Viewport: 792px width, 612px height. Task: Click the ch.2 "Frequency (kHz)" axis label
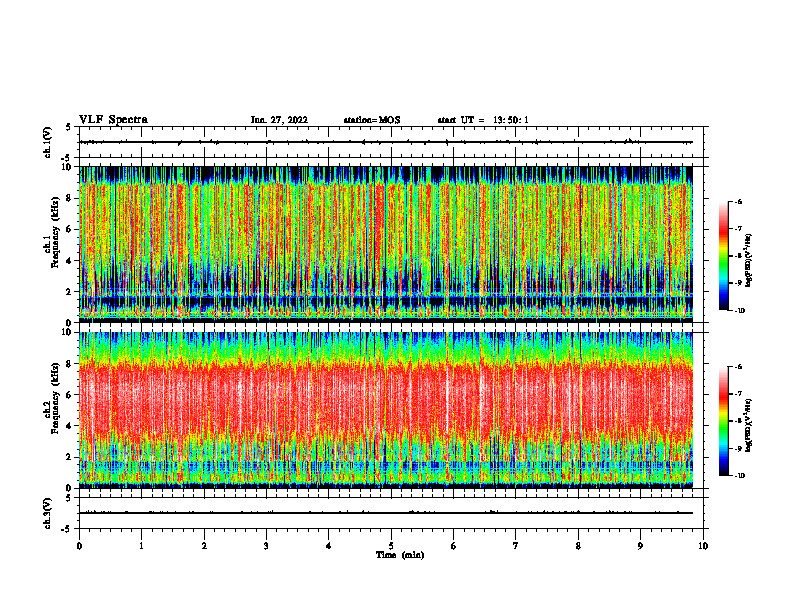tap(55, 399)
